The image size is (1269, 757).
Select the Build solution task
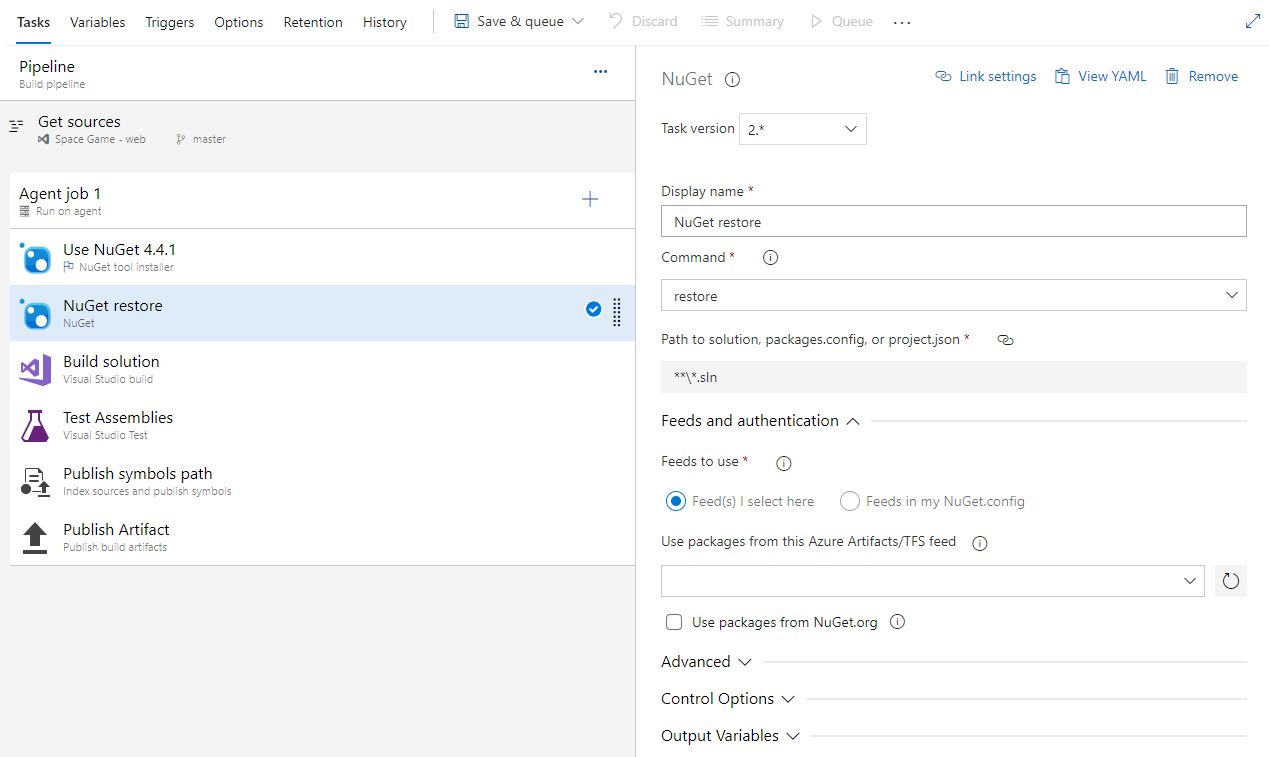coord(322,370)
